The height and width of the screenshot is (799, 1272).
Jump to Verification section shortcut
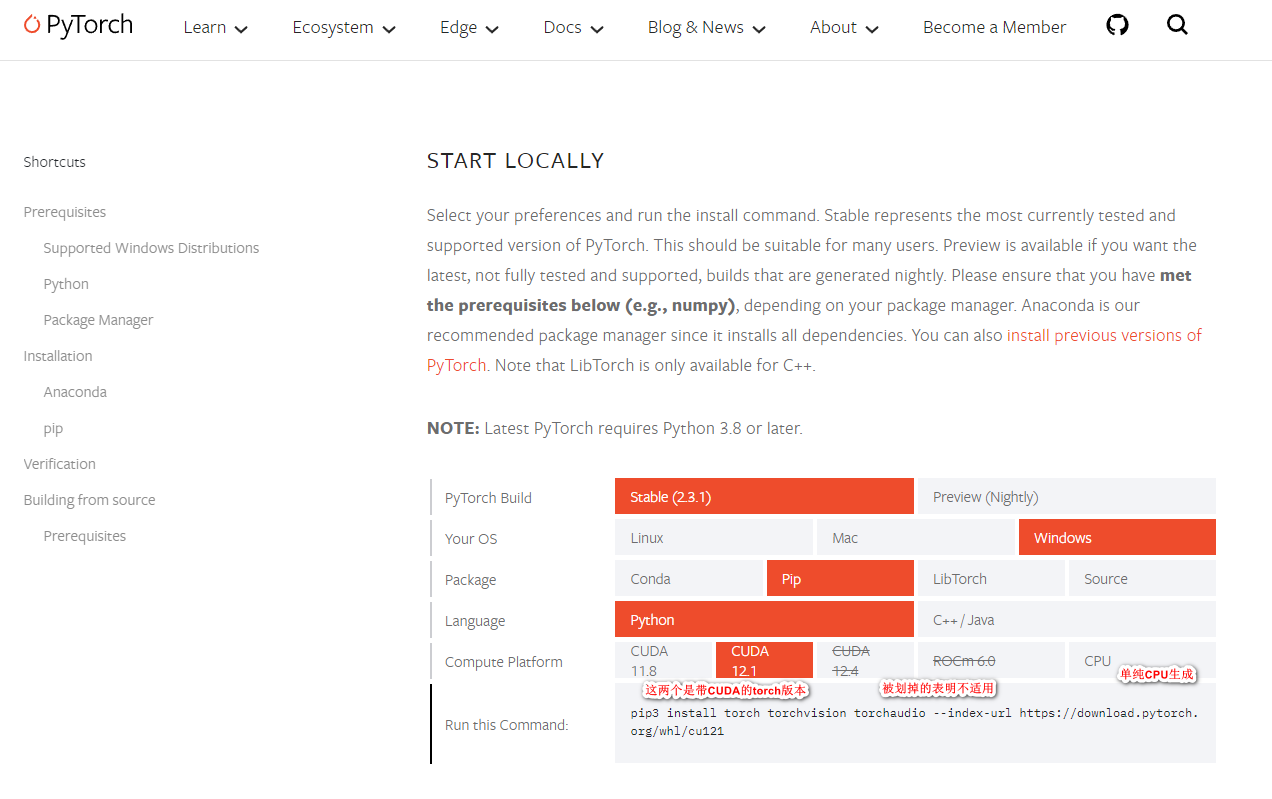pos(60,464)
